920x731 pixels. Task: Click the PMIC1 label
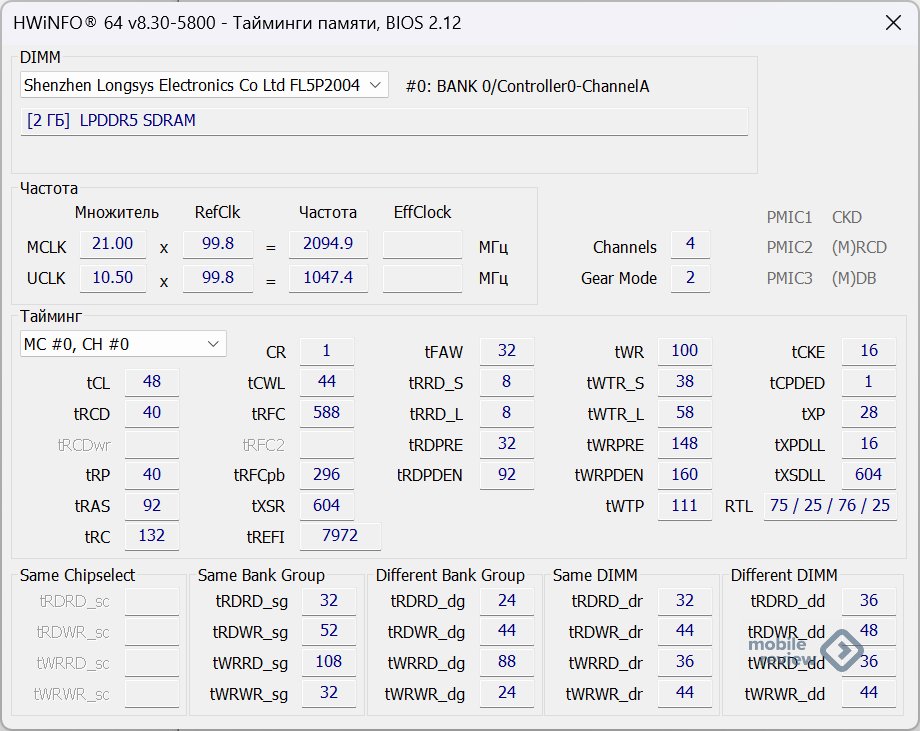[789, 217]
